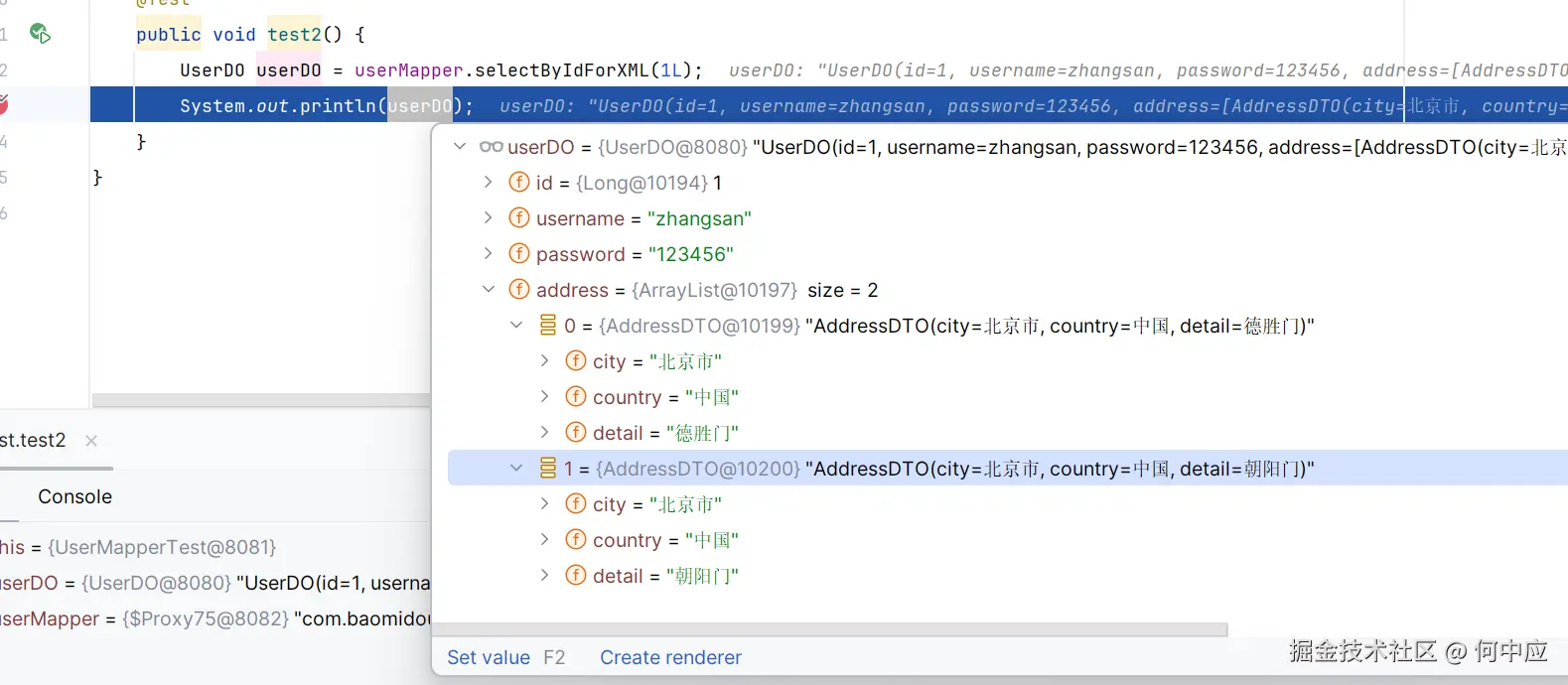This screenshot has width=1568, height=685.
Task: Select the userMapper $Proxy75 variable
Action: click(215, 618)
